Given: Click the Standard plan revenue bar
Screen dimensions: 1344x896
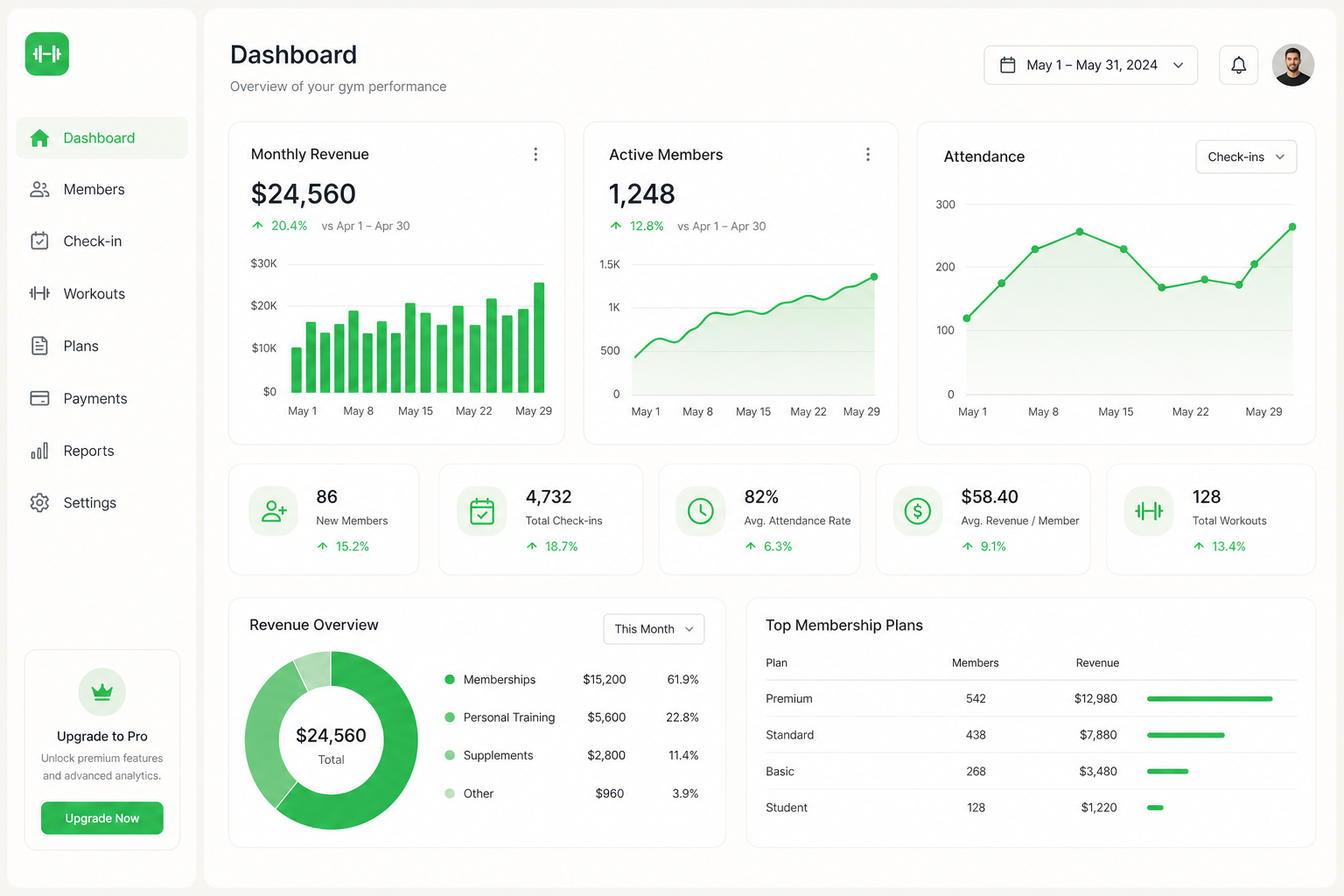Looking at the screenshot, I should point(1186,735).
